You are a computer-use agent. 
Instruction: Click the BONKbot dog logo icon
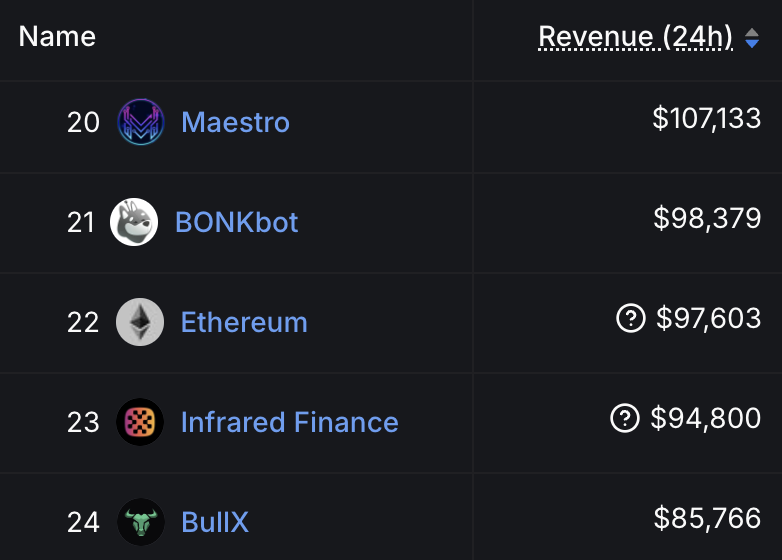(x=134, y=222)
